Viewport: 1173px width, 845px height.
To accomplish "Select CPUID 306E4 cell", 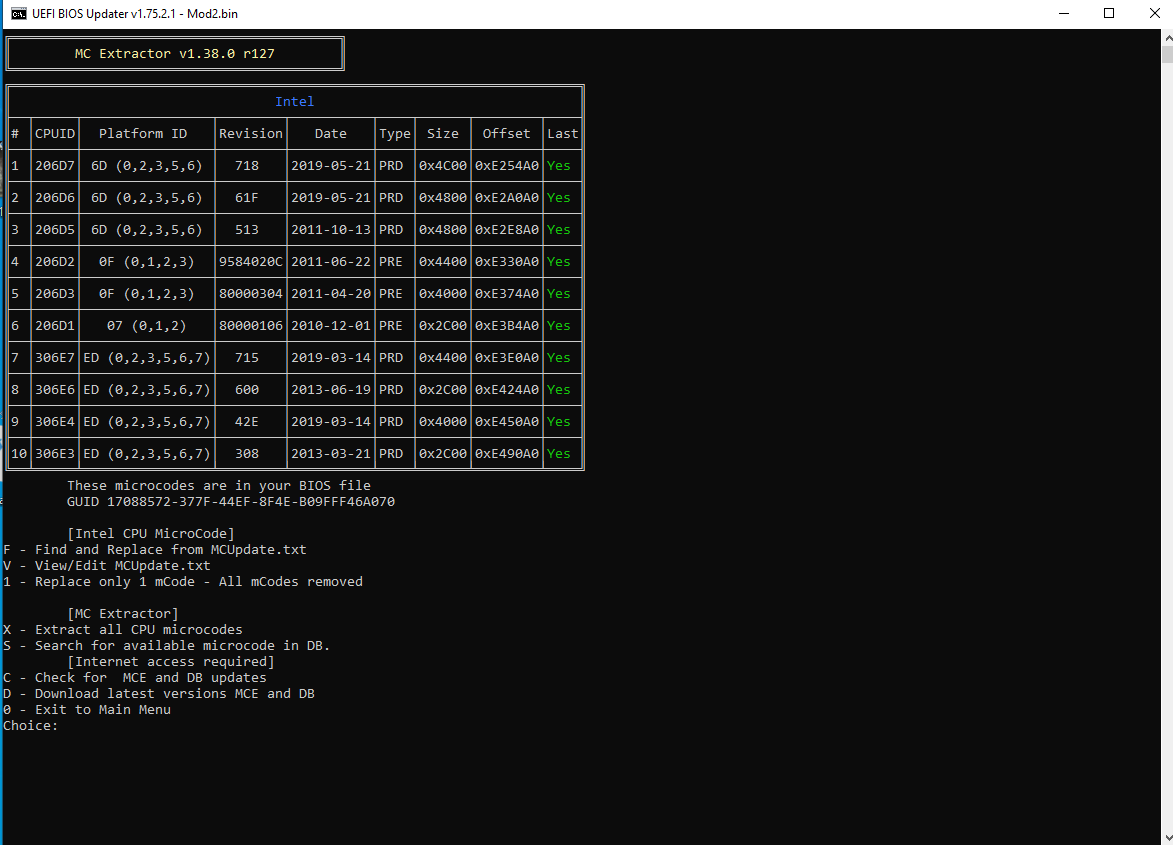I will 55,422.
